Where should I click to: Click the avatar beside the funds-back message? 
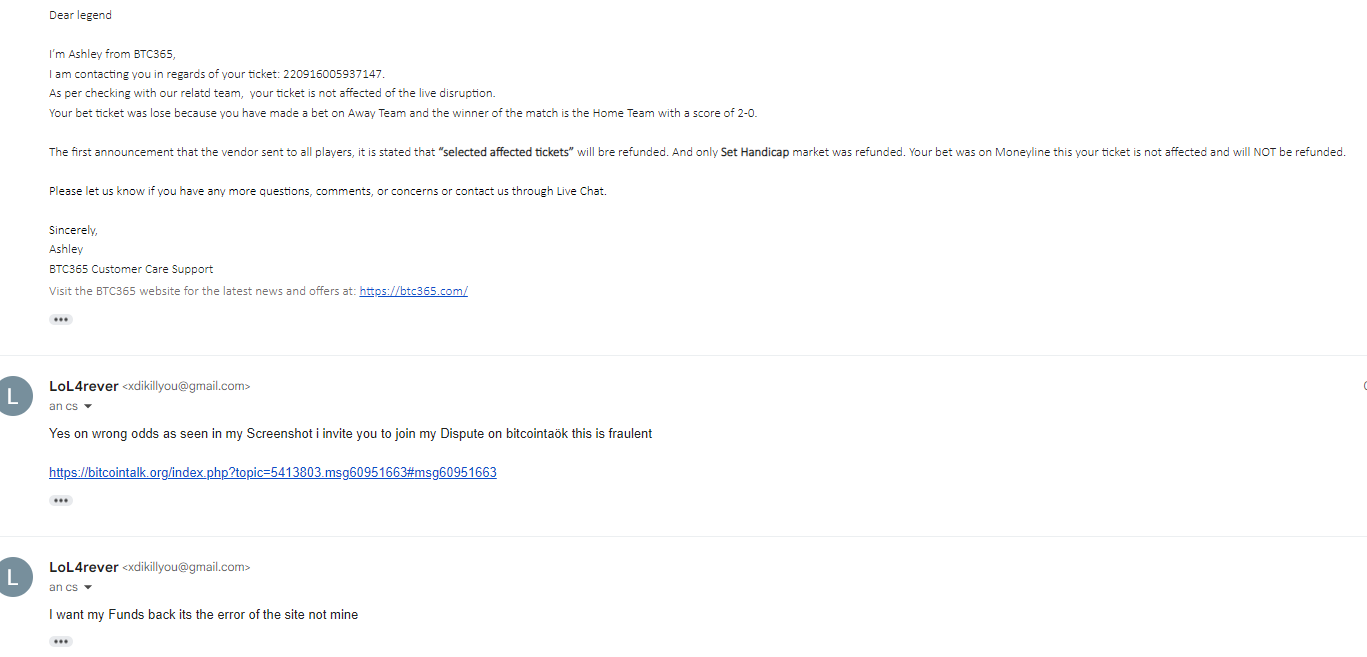(13, 577)
